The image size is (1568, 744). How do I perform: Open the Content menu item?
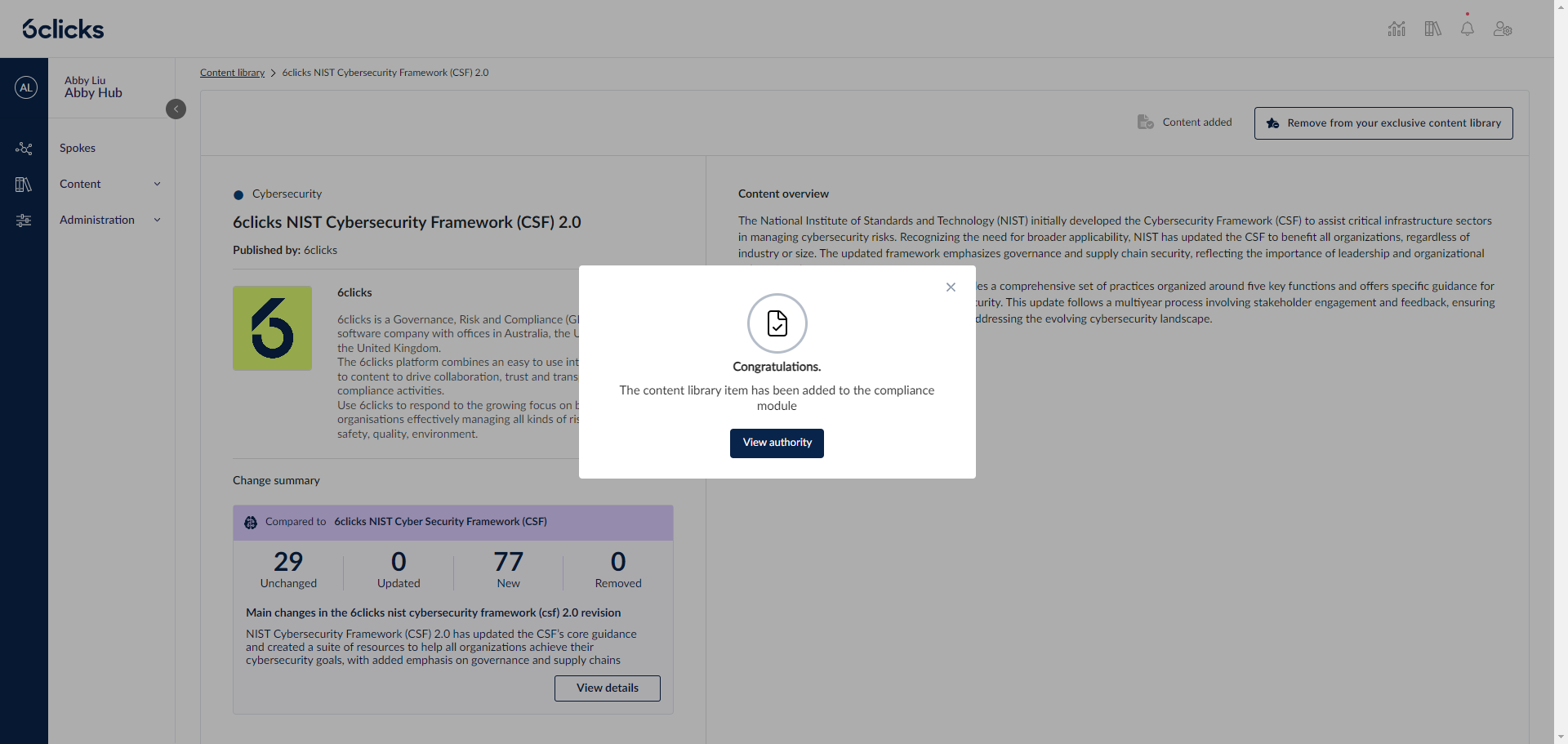click(80, 185)
